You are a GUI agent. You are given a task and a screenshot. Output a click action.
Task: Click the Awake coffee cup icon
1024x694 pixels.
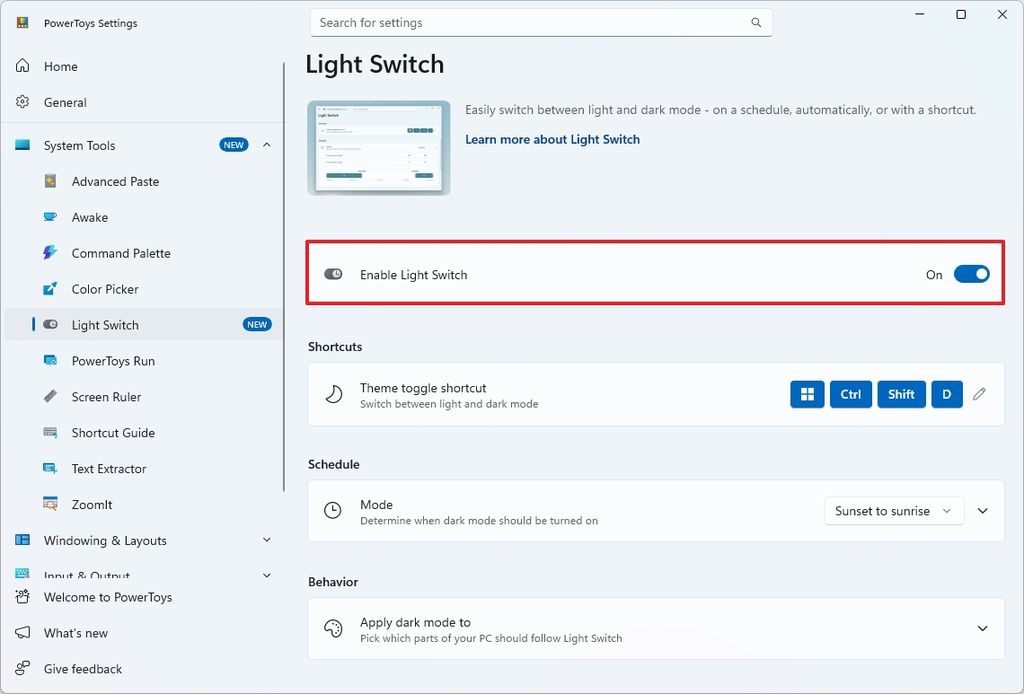pos(50,217)
